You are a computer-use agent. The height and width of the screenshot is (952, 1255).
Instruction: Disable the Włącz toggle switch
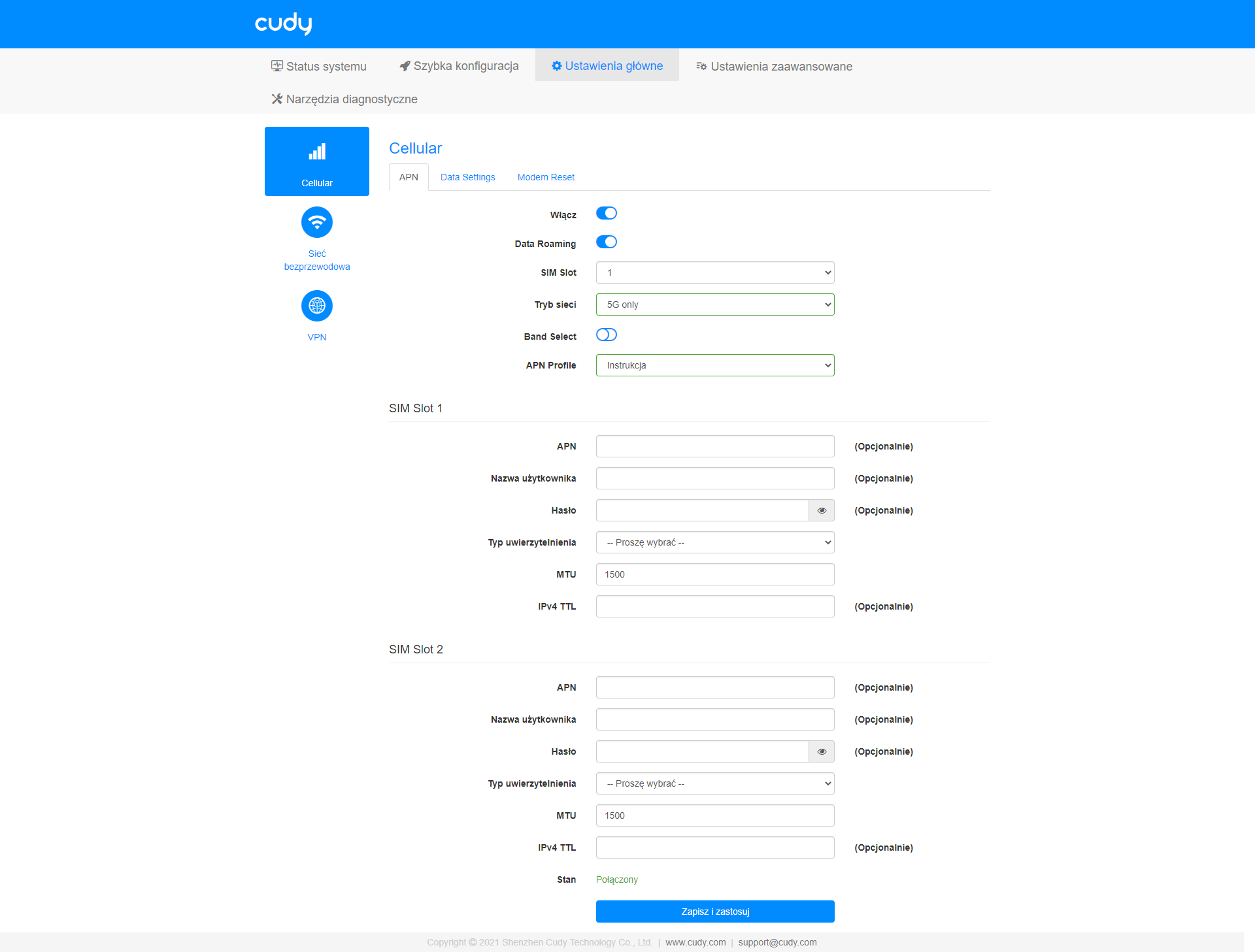coord(607,214)
